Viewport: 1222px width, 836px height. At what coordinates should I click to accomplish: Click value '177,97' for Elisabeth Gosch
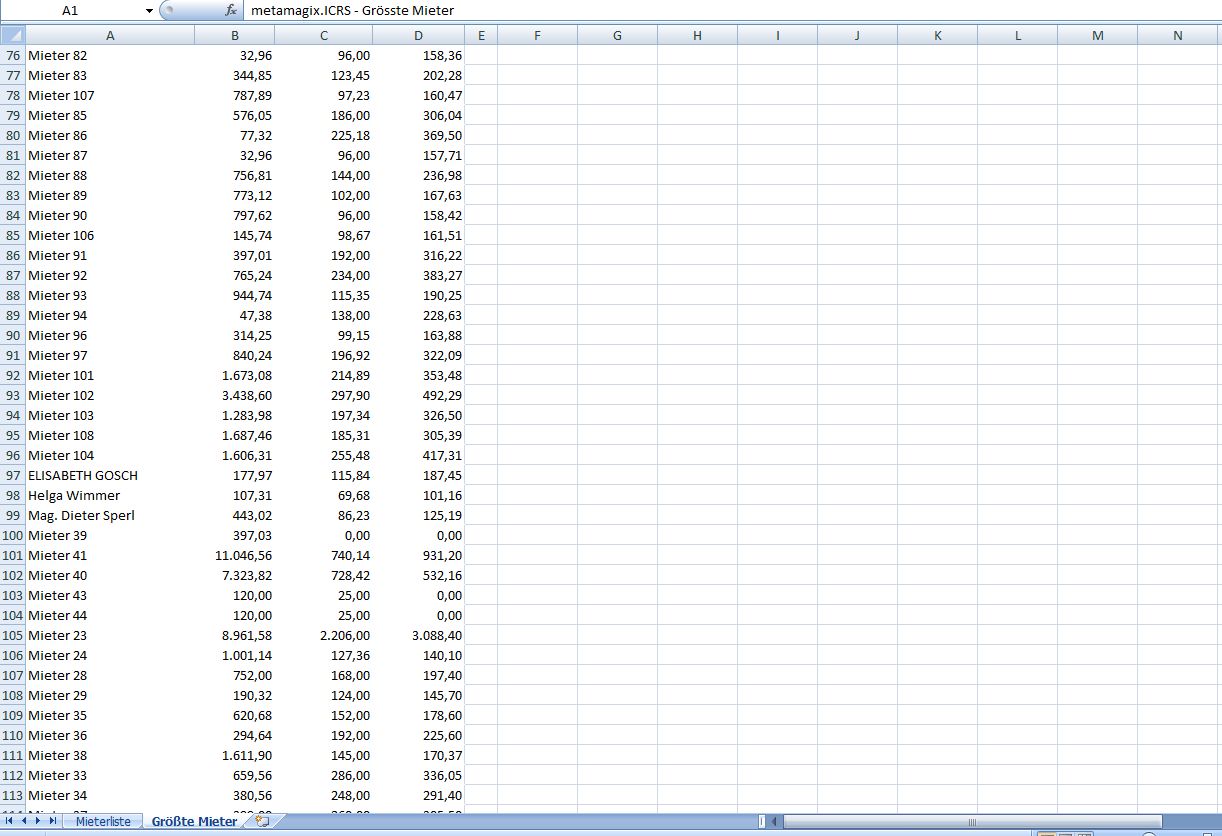pos(252,475)
